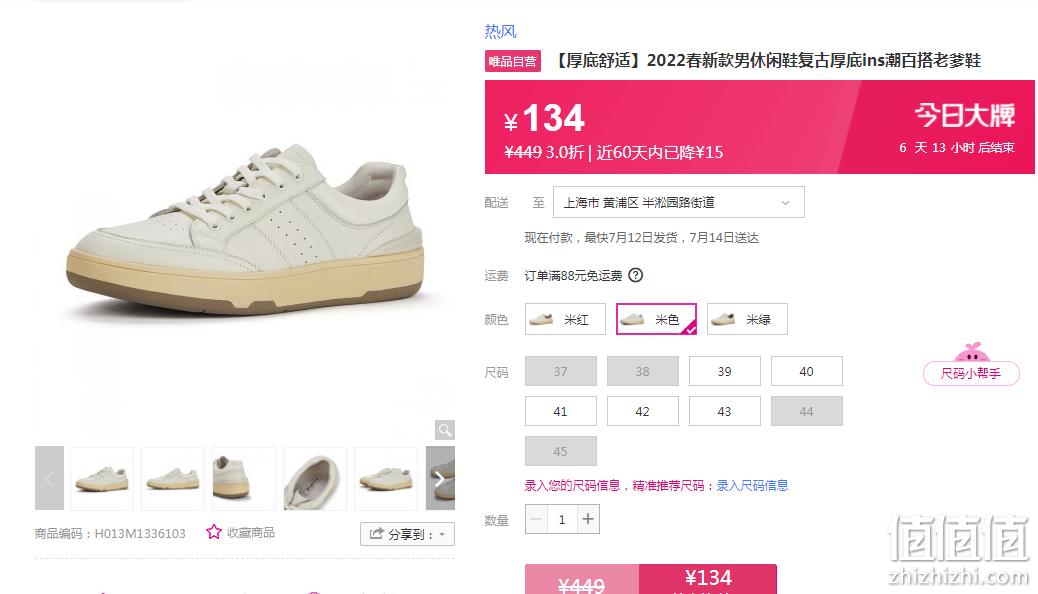Click the 录入尺码信息 link
This screenshot has width=1038, height=594.
752,485
